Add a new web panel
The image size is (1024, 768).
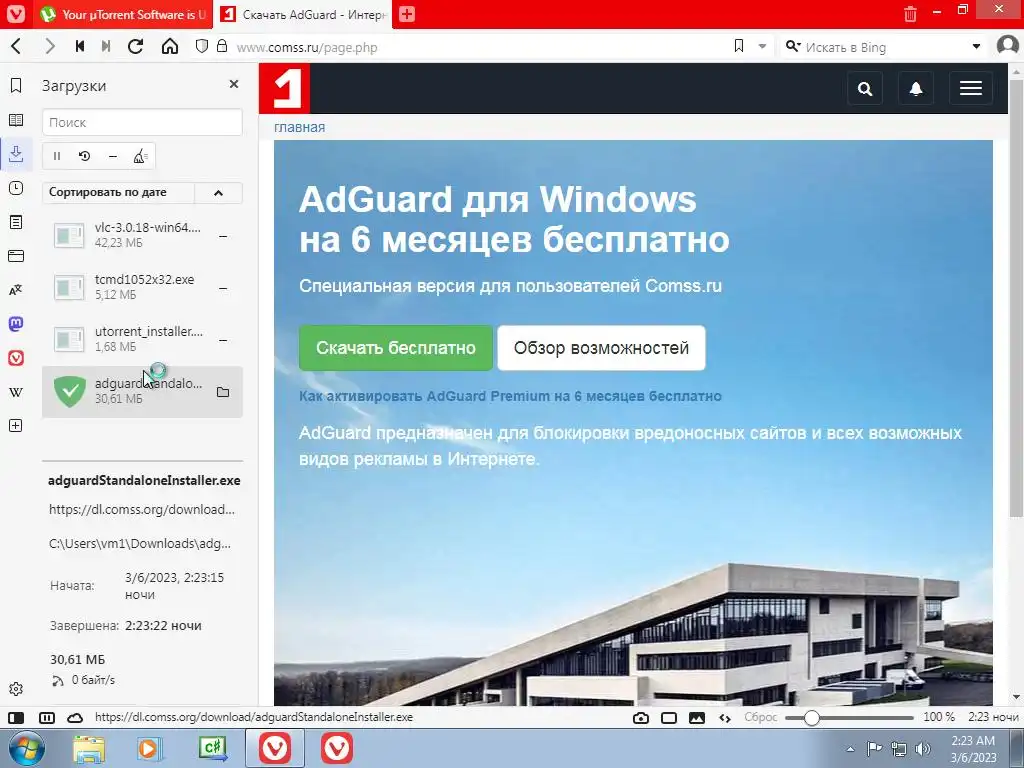tap(16, 426)
